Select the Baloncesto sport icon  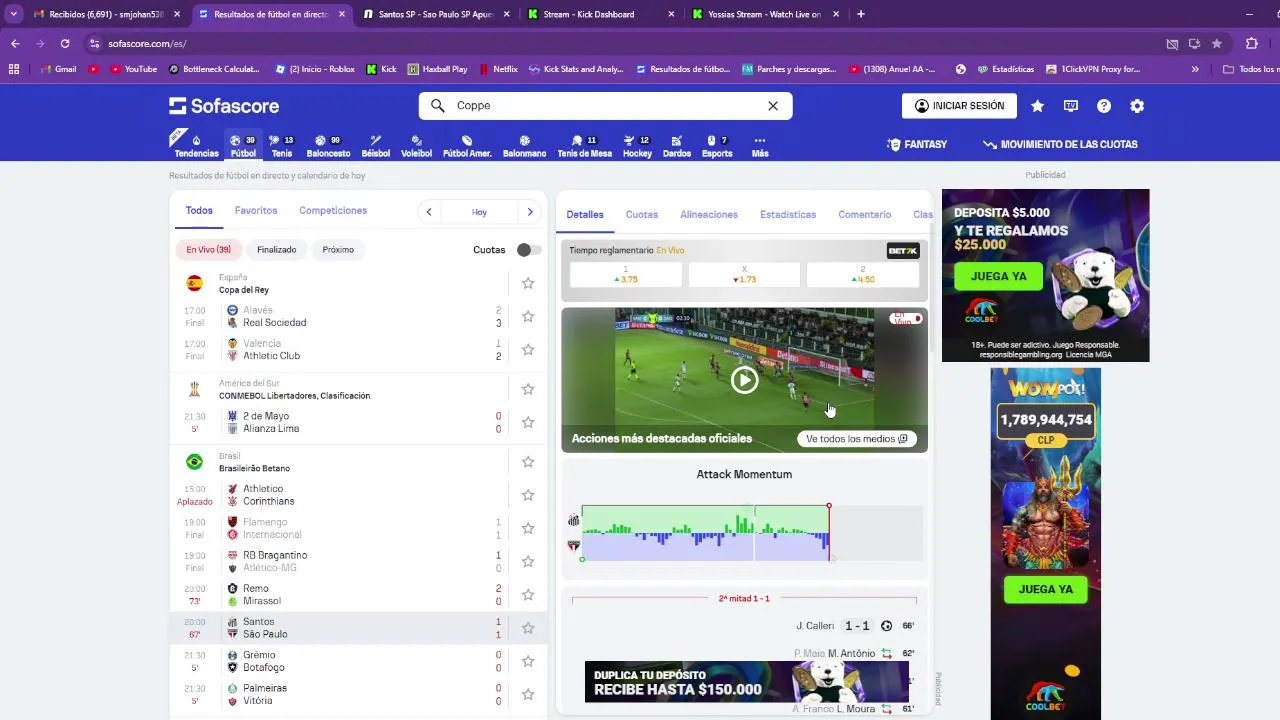click(x=328, y=146)
